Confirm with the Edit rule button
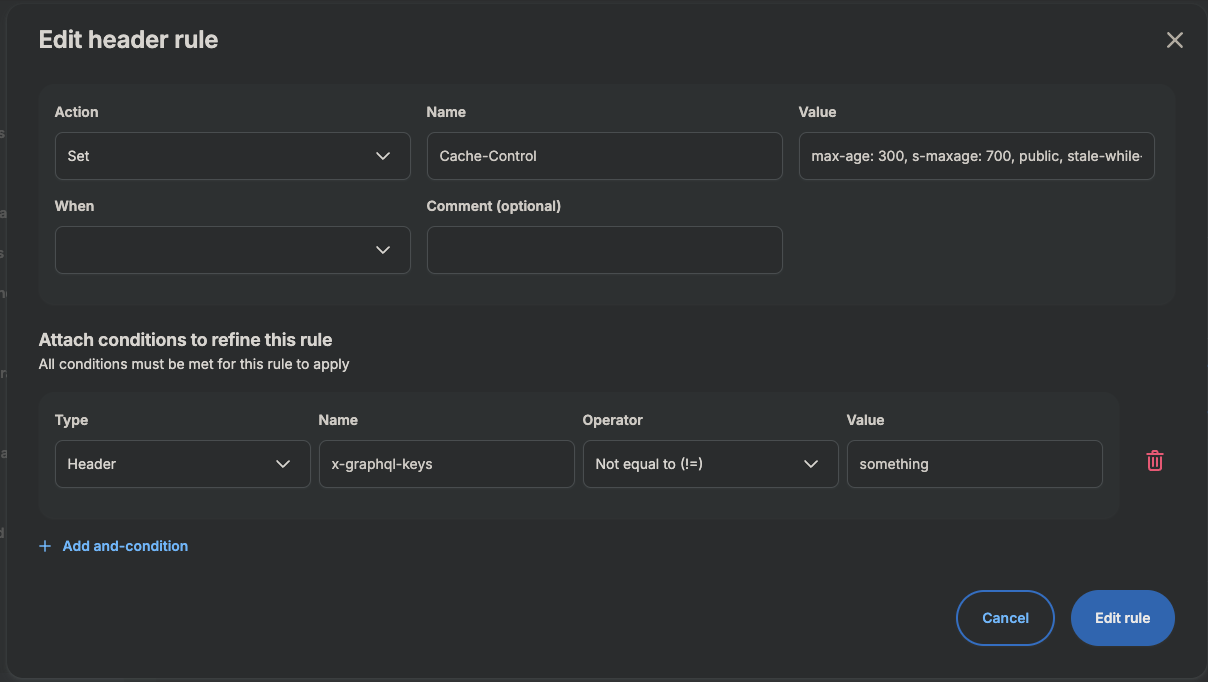1208x682 pixels. coord(1123,618)
